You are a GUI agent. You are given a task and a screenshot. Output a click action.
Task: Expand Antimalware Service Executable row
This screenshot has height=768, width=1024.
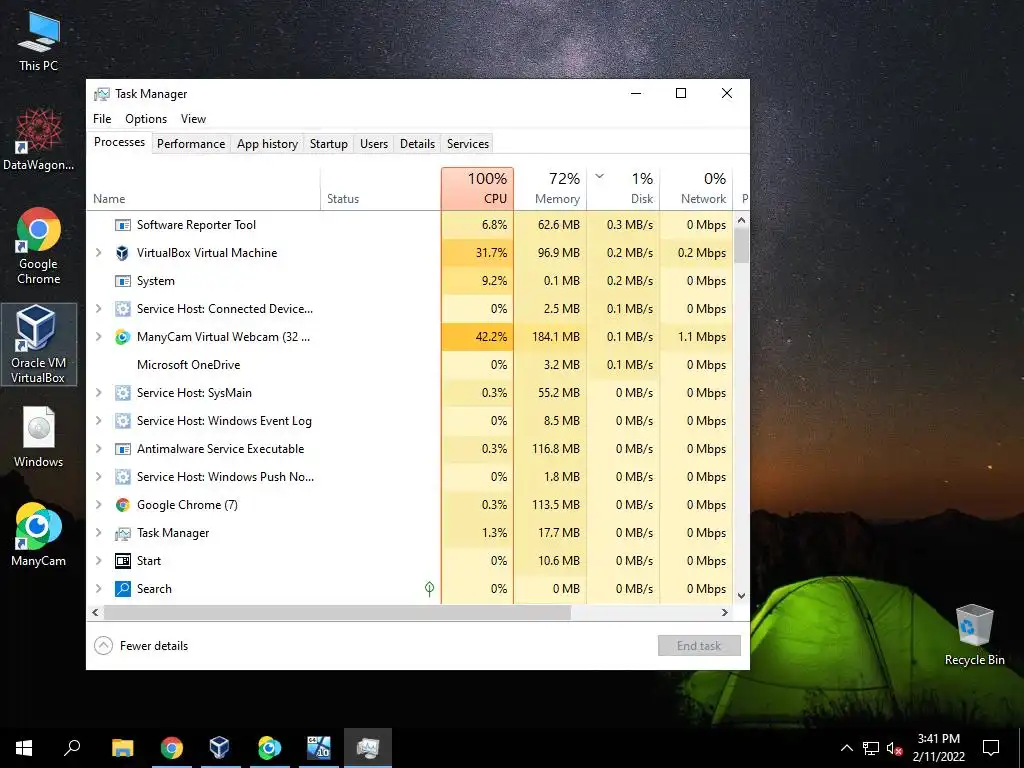pyautogui.click(x=99, y=449)
